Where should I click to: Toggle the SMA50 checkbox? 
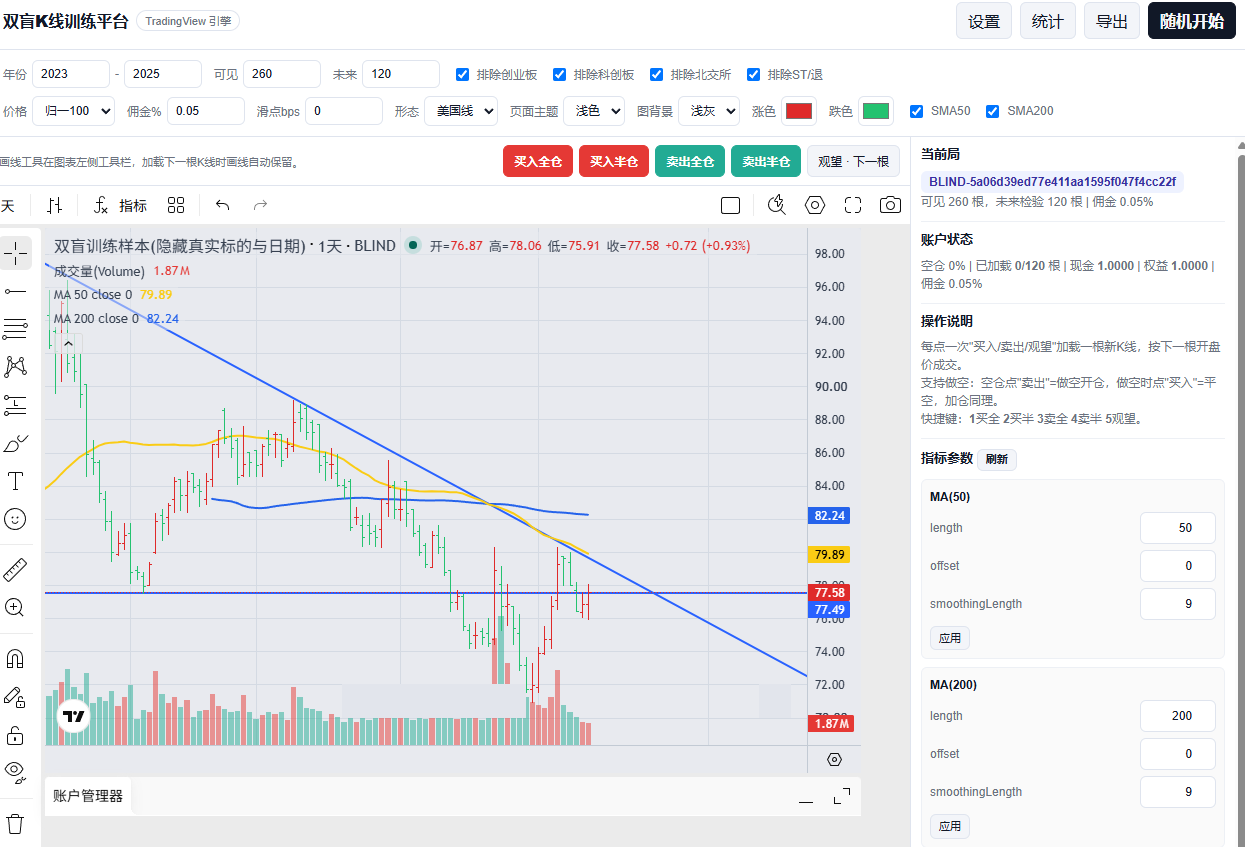(x=916, y=111)
